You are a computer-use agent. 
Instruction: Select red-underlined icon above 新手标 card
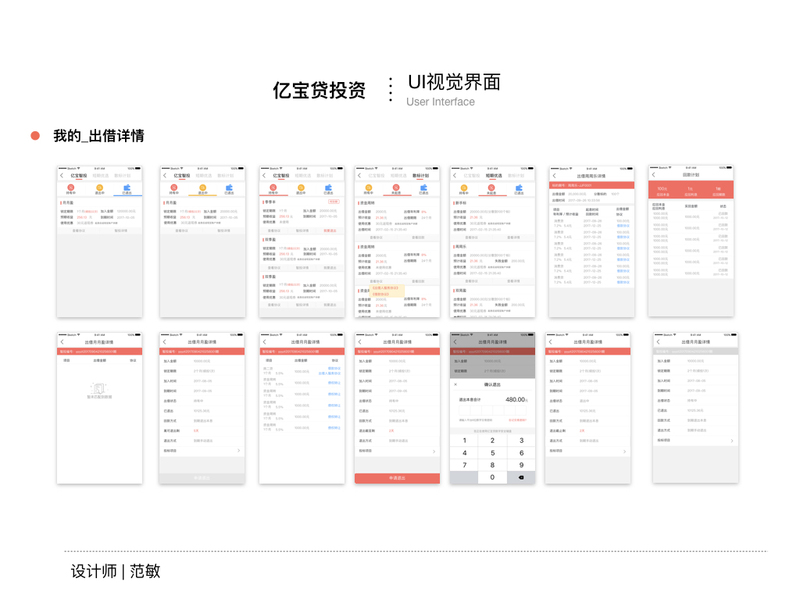(x=492, y=189)
